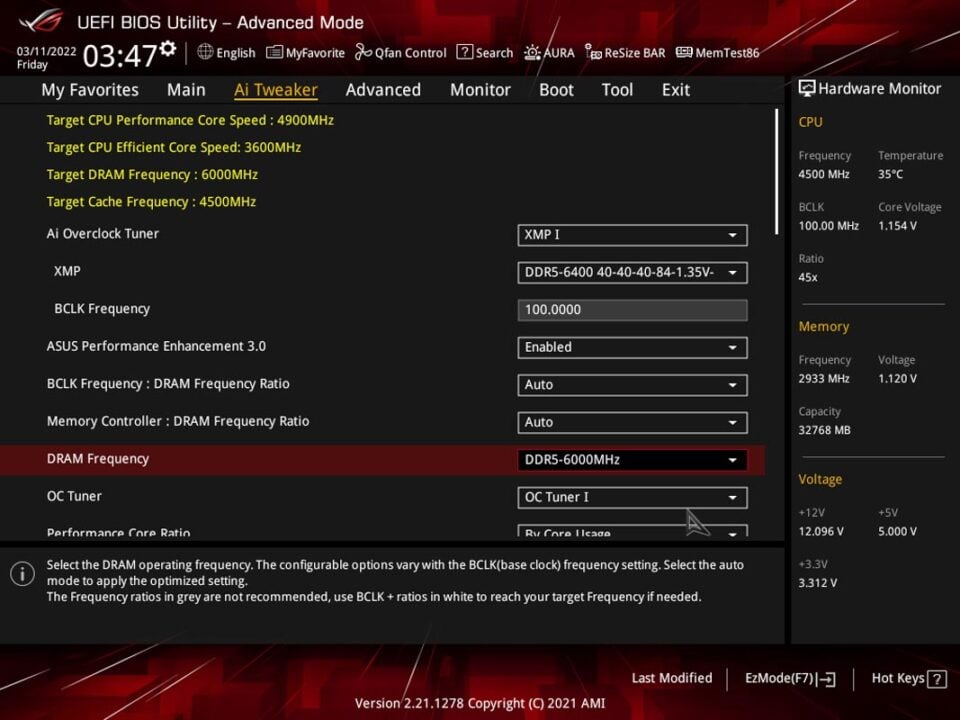The image size is (960, 720).
Task: Switch to the Main tab
Action: (x=186, y=90)
